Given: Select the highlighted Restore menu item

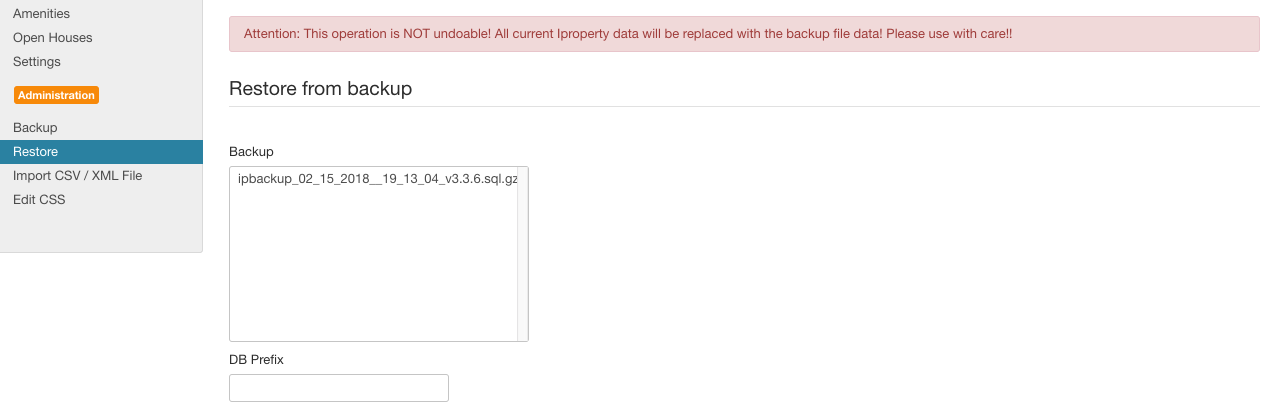Looking at the screenshot, I should pos(101,152).
